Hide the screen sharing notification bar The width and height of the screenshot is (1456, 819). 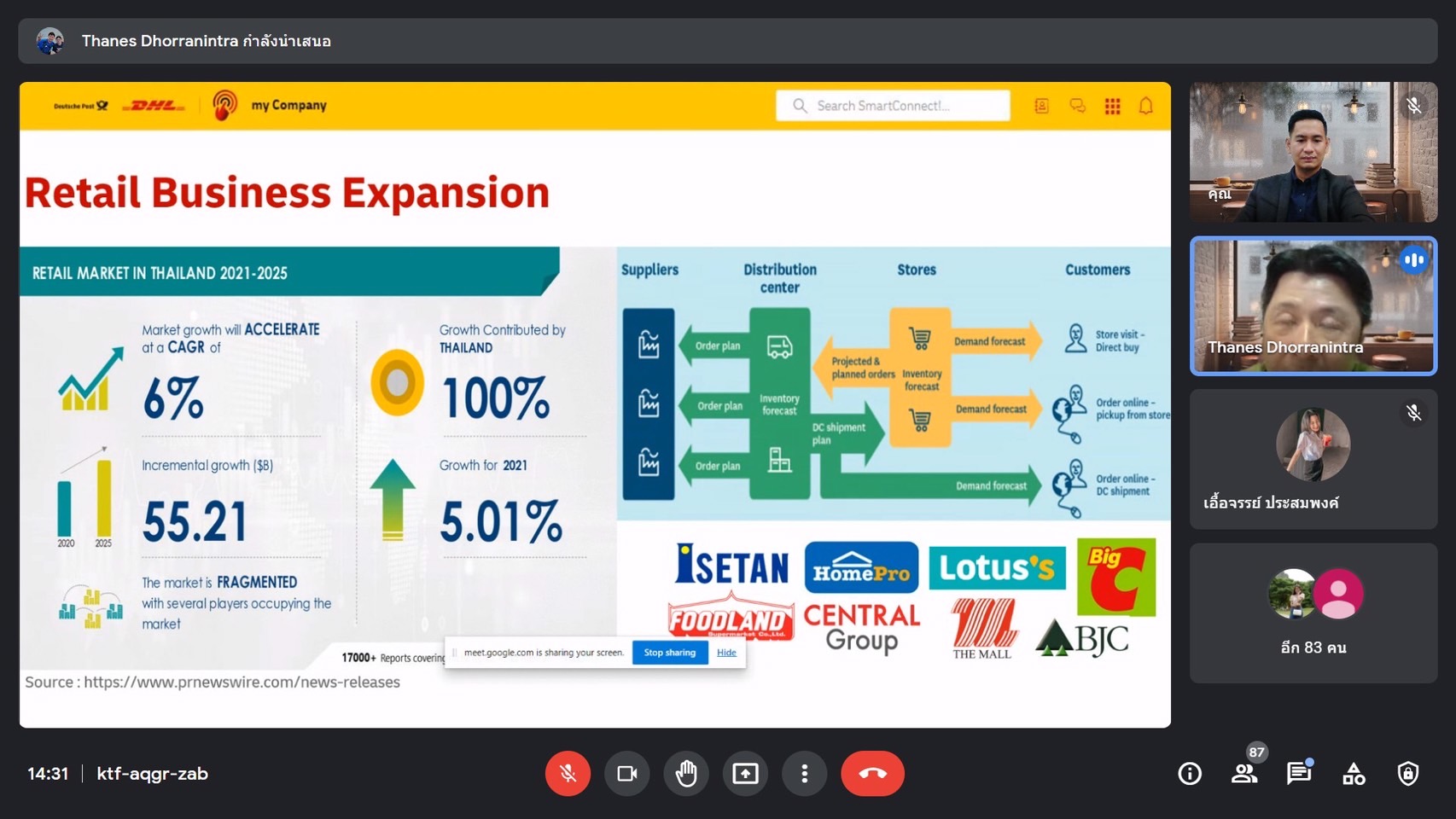coord(726,653)
